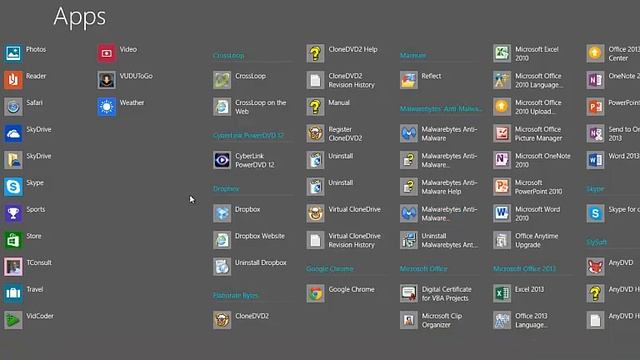640x360 pixels.
Task: Open Malwarebytes Anti-Malware Help icon
Action: click(x=409, y=187)
